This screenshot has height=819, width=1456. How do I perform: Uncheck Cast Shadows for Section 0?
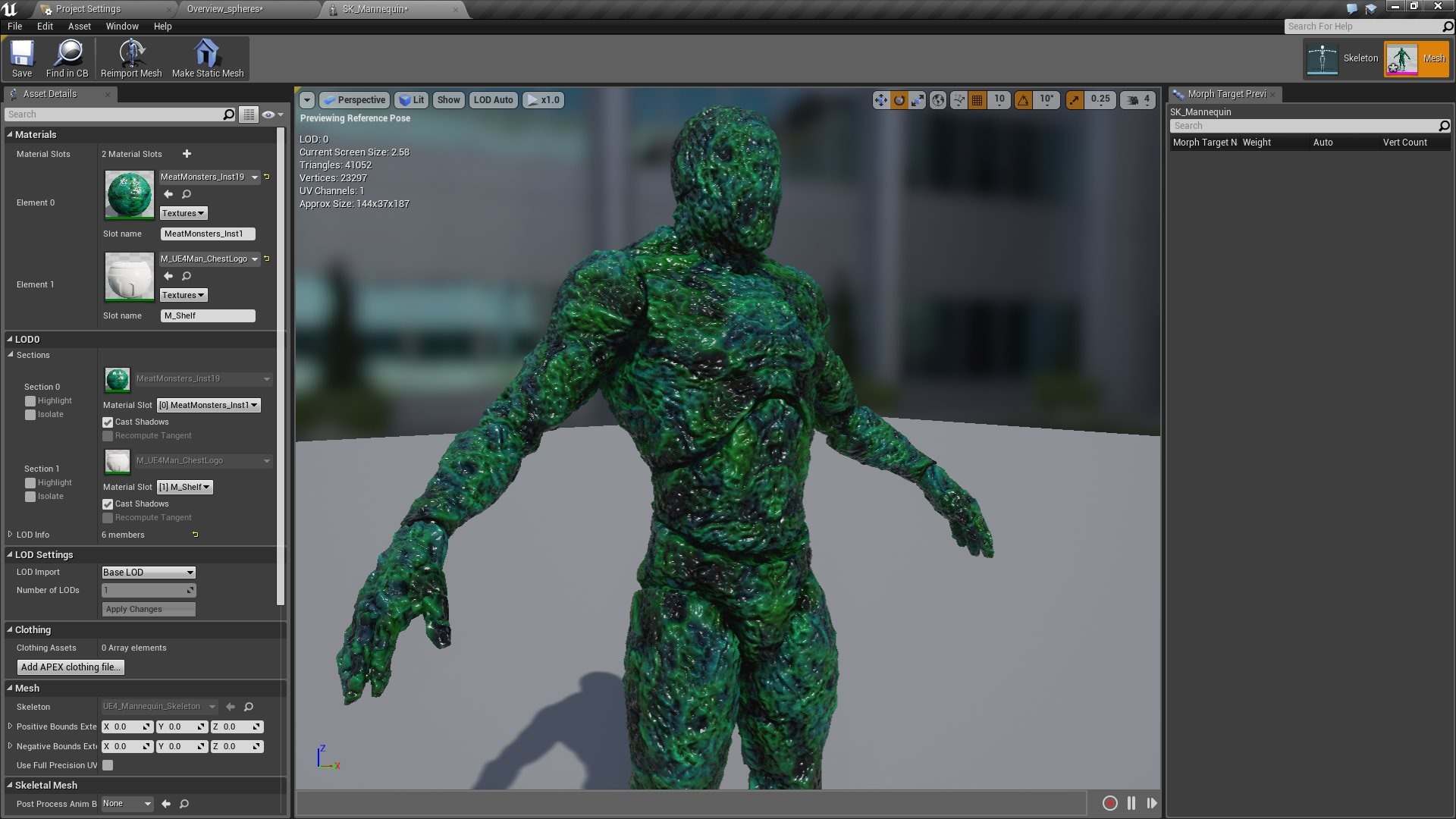coord(108,422)
